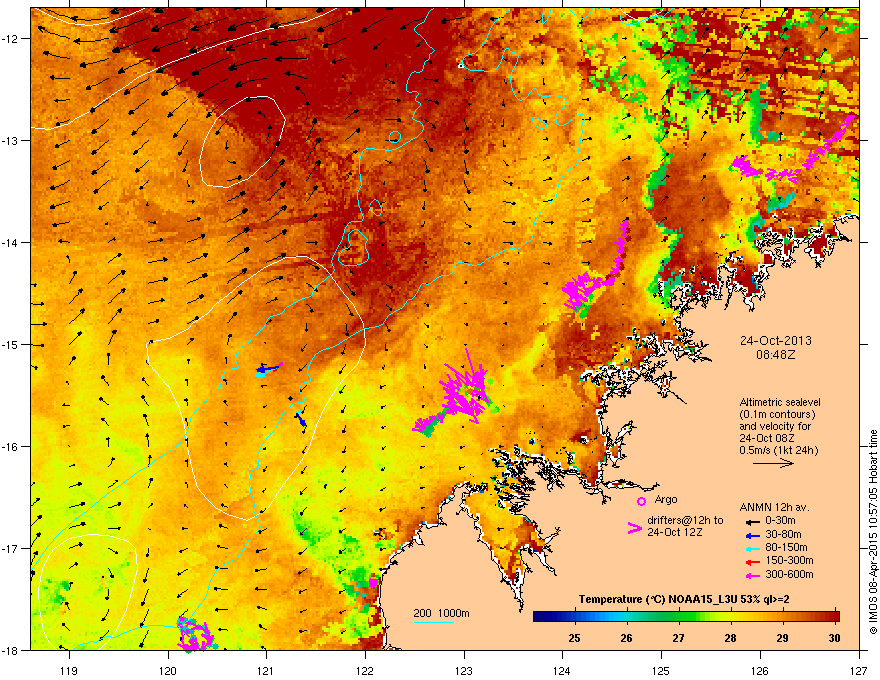Click the blue 30-80m arrow legend icon
The width and height of the screenshot is (880, 680).
tap(751, 535)
